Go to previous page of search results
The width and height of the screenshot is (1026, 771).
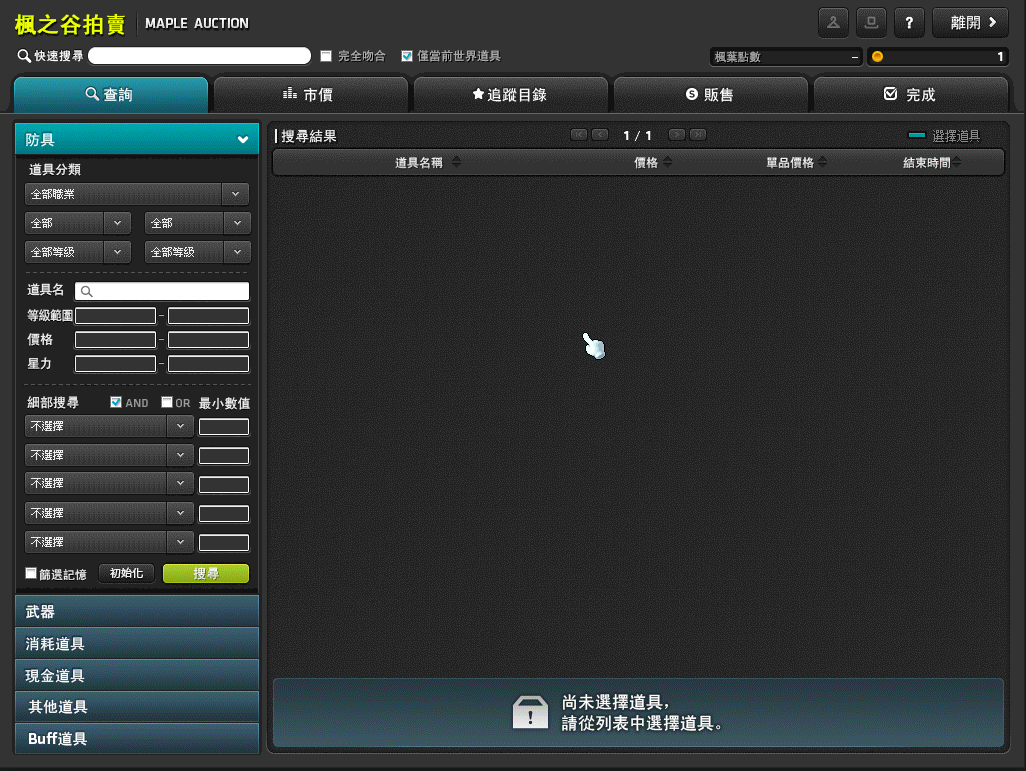[x=600, y=135]
